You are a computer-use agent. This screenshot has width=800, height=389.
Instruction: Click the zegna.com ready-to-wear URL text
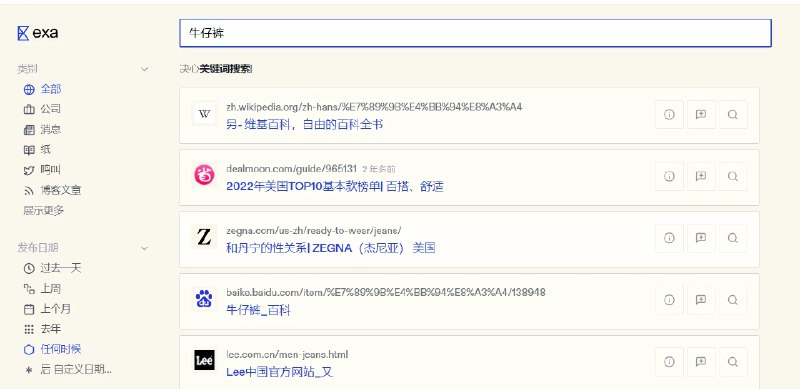point(314,231)
